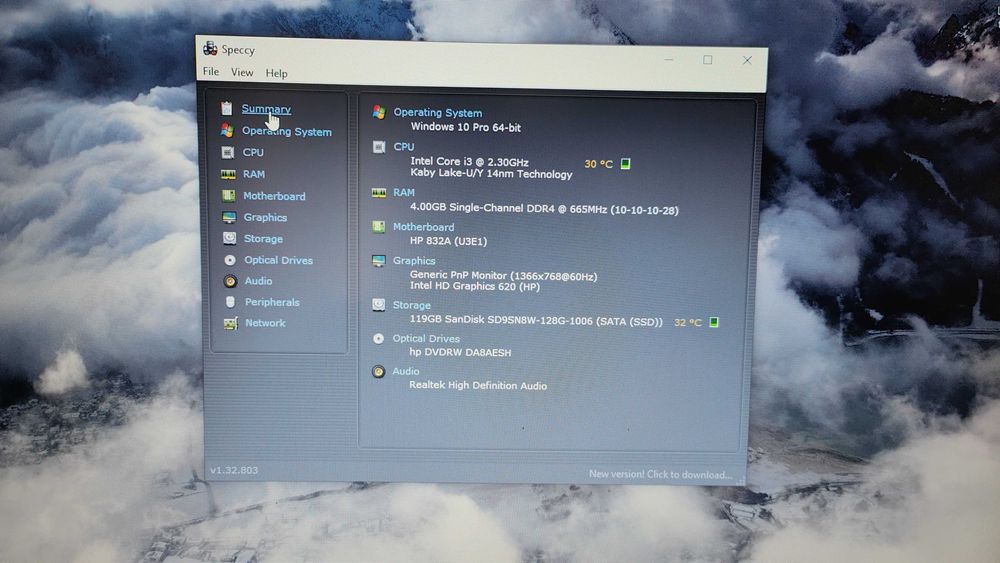Click '4.00GB Single-Channel DDR4' RAM text
1000x563 pixels.
pyautogui.click(x=544, y=208)
